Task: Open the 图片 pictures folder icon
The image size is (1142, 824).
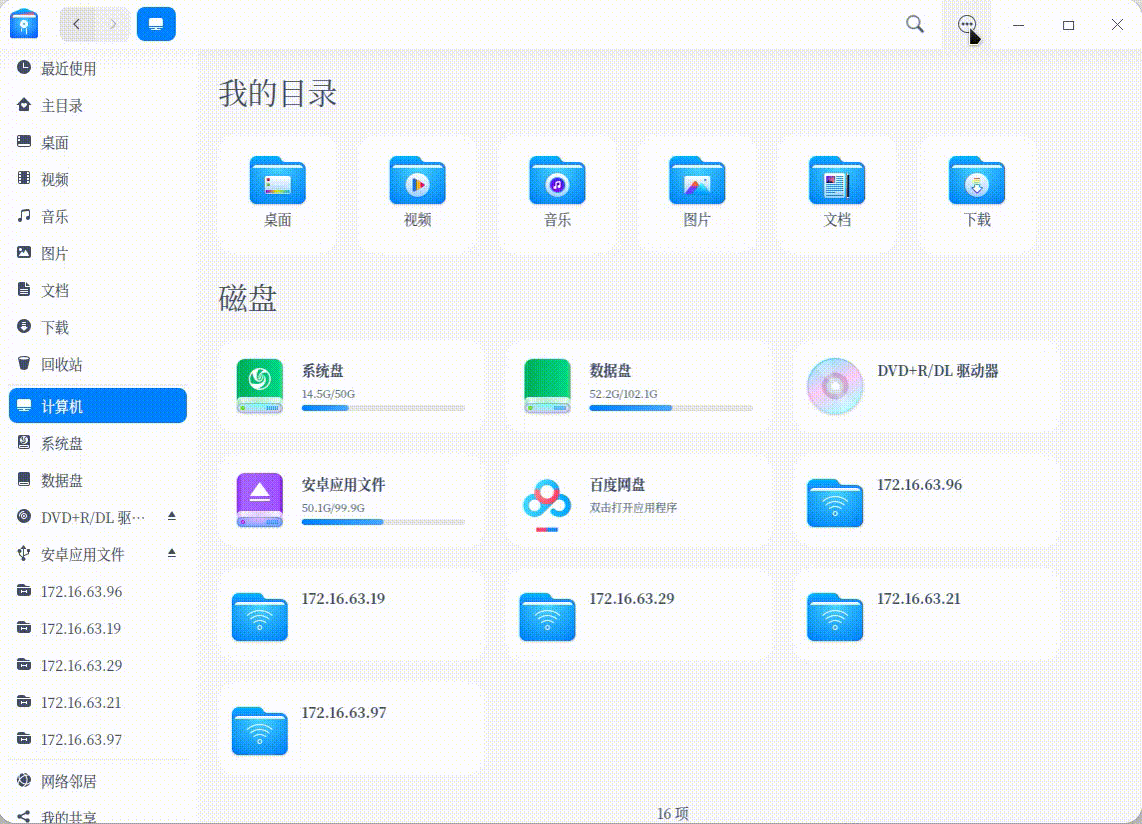Action: tap(696, 182)
